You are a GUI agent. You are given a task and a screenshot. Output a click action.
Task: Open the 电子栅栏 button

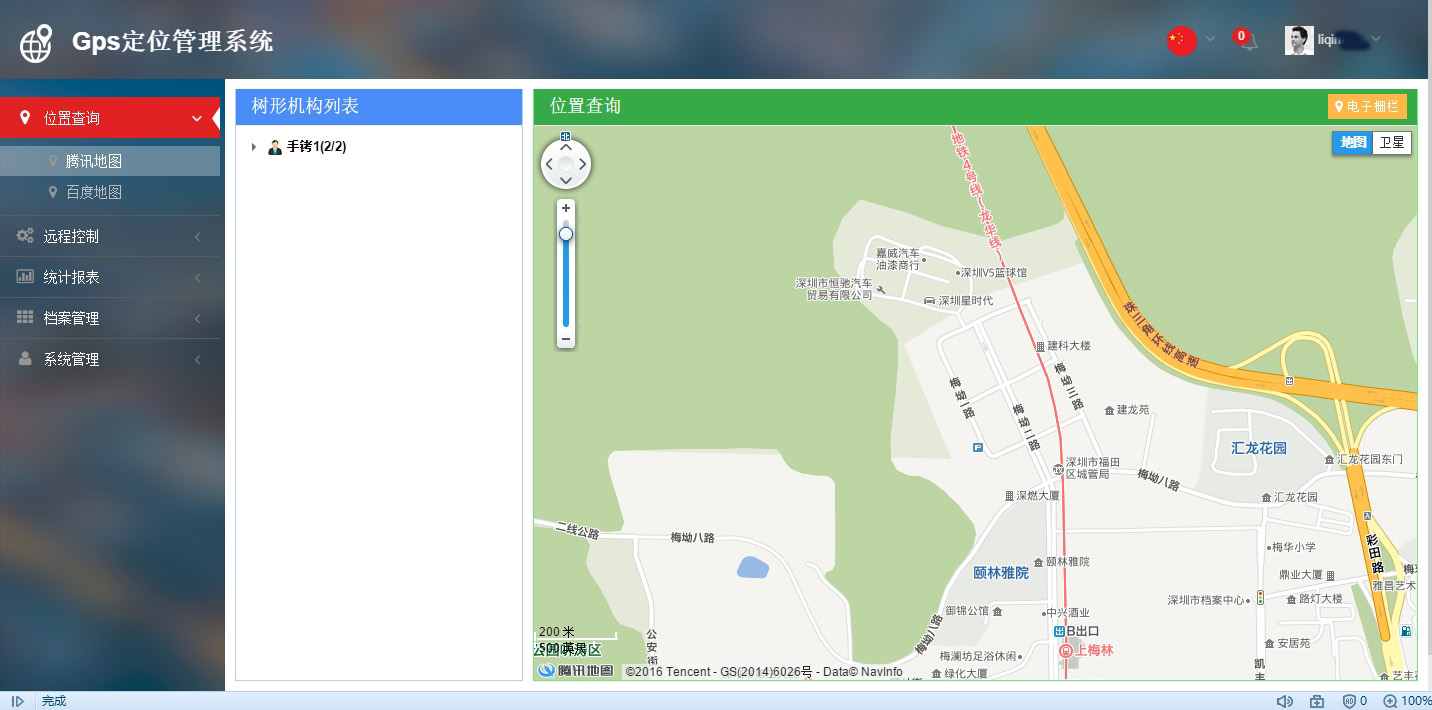pyautogui.click(x=1367, y=106)
